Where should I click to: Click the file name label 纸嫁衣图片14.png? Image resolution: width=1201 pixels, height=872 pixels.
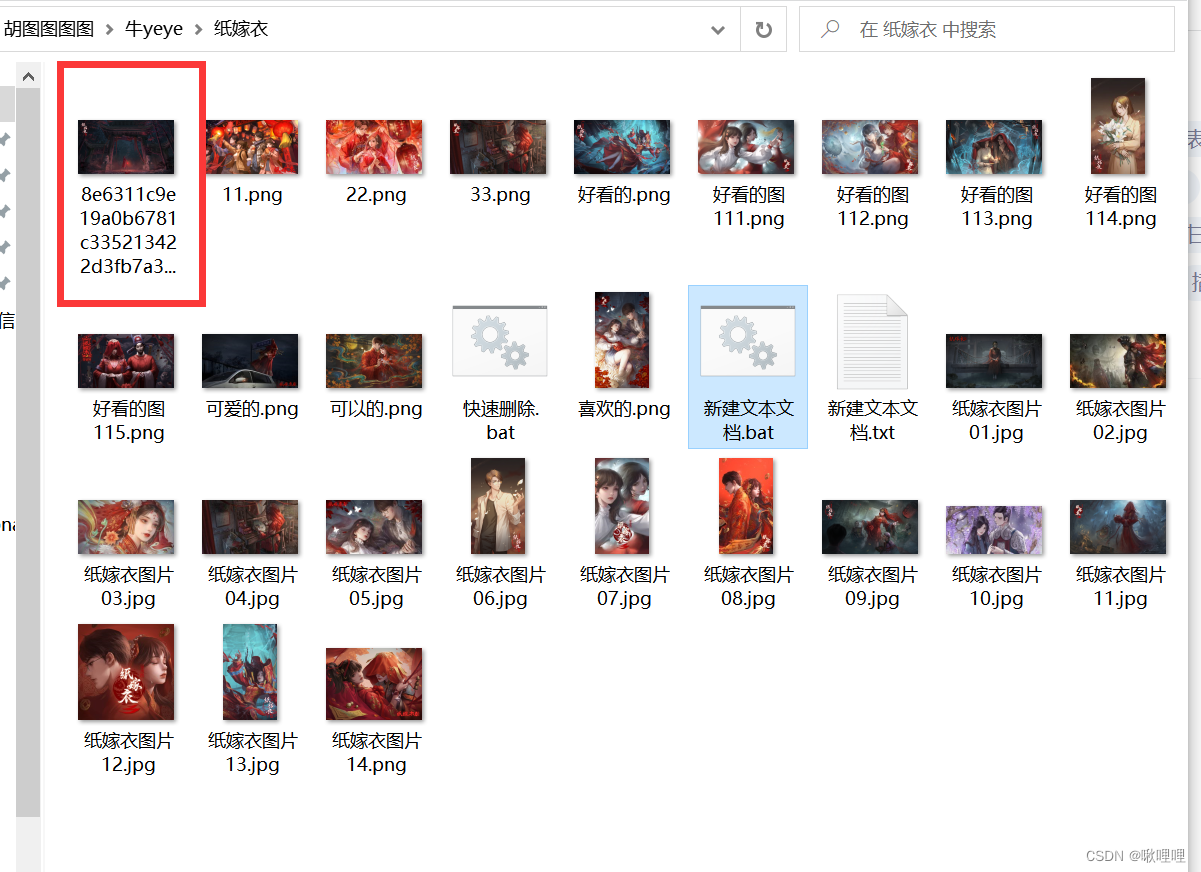click(x=376, y=753)
